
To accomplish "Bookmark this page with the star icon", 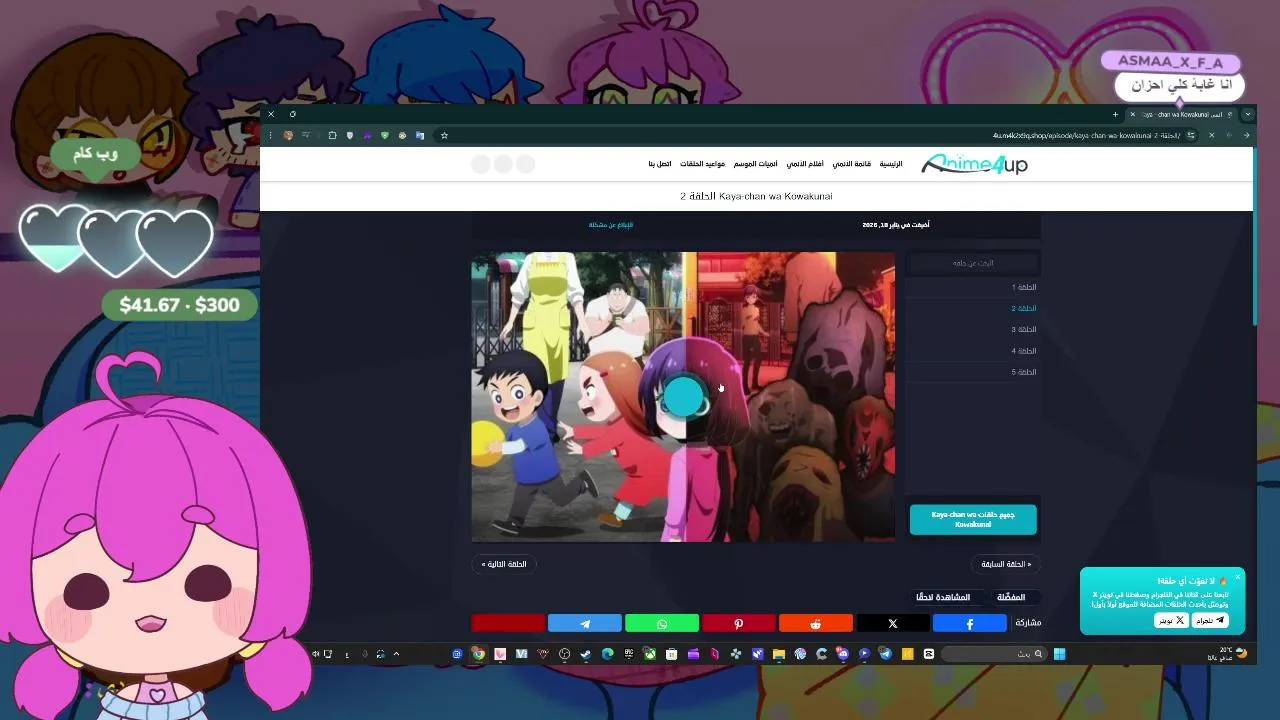I will coord(444,135).
